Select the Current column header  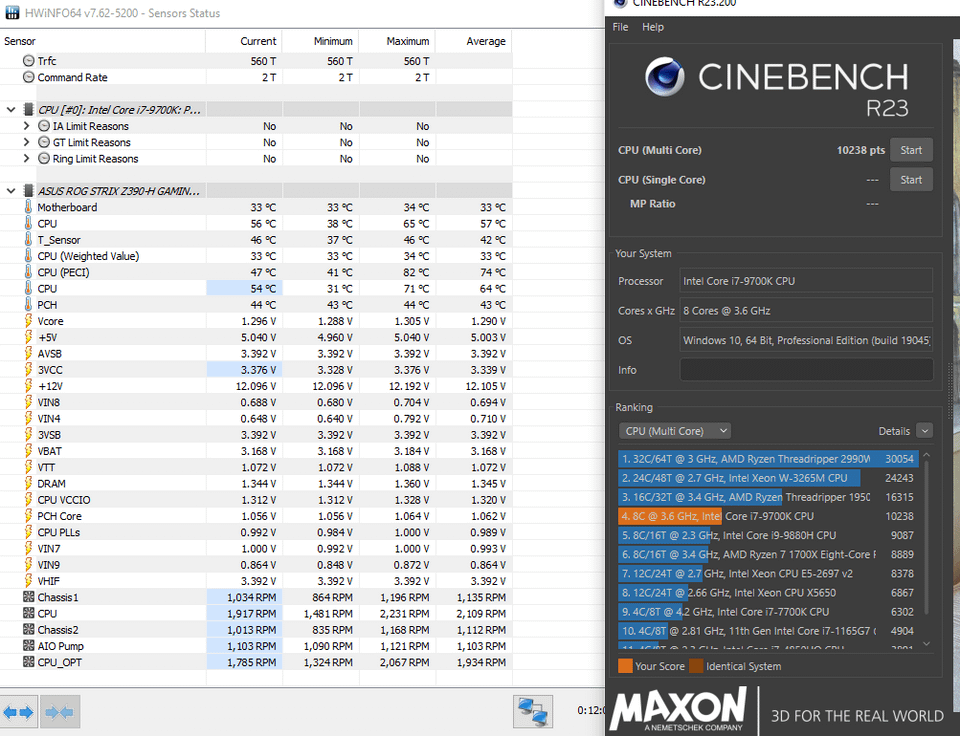pyautogui.click(x=244, y=41)
